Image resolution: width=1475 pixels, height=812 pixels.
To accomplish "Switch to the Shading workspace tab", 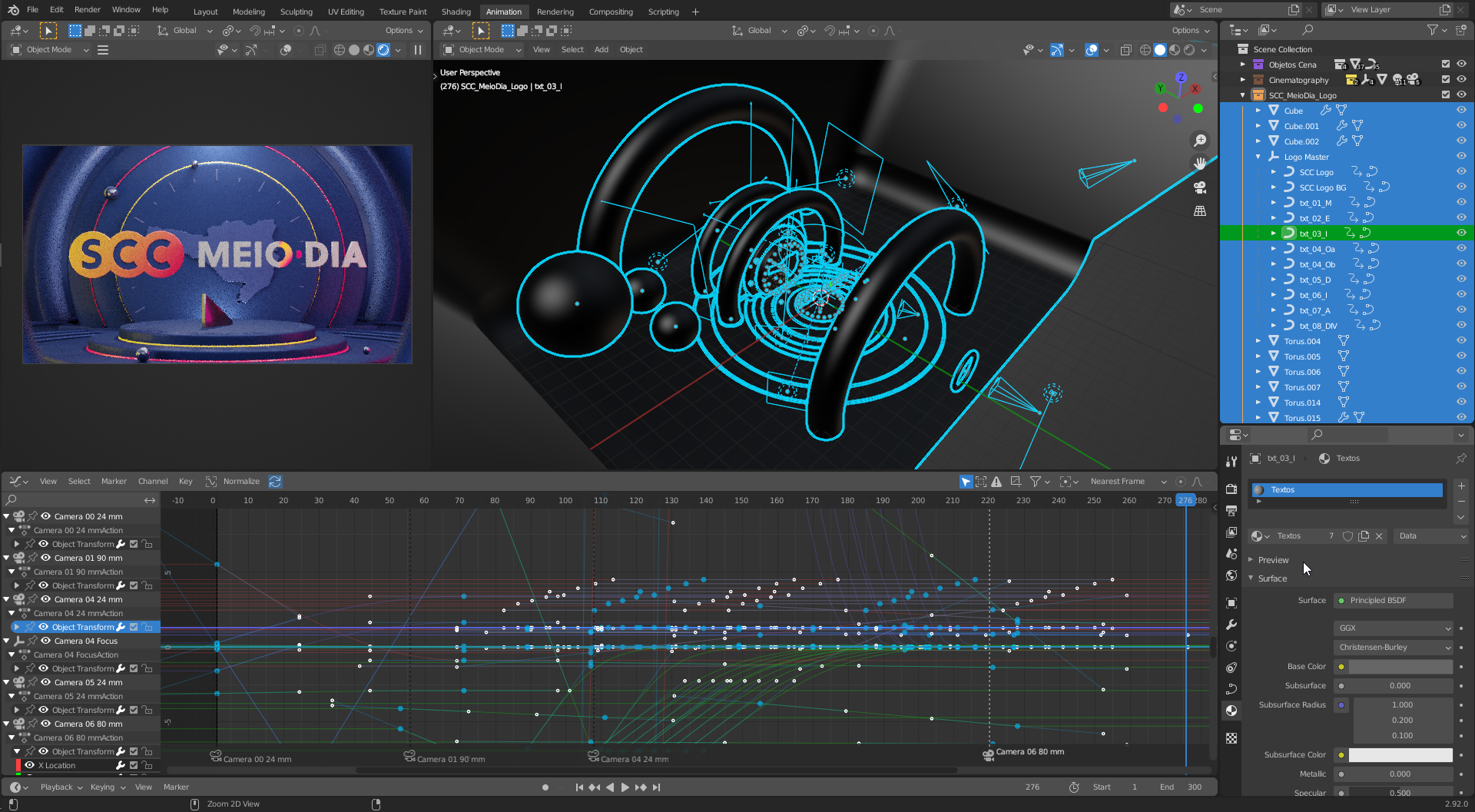I will pyautogui.click(x=456, y=12).
